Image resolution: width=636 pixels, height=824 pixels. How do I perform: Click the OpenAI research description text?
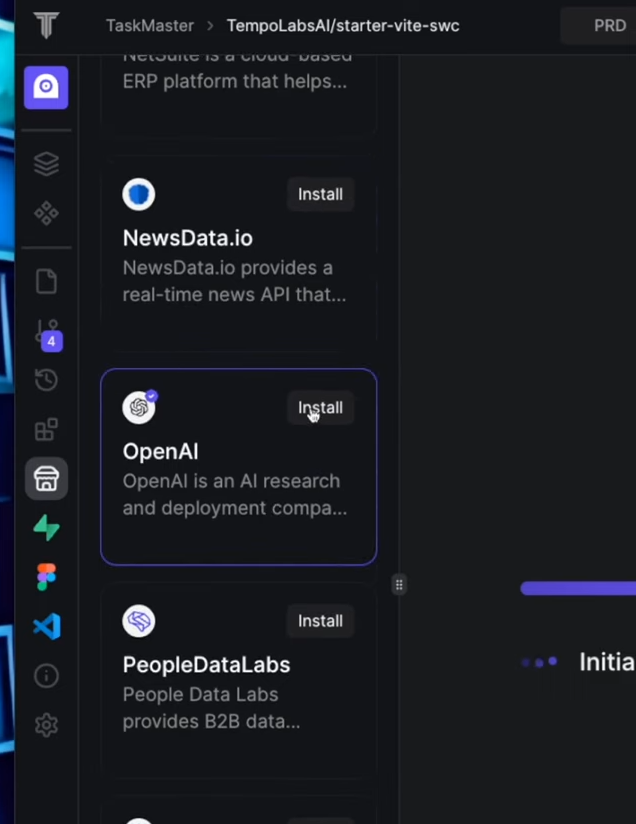pyautogui.click(x=234, y=495)
